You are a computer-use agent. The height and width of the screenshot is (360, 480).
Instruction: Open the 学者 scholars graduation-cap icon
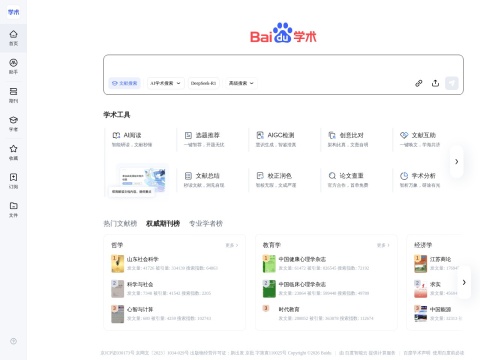pyautogui.click(x=13, y=124)
